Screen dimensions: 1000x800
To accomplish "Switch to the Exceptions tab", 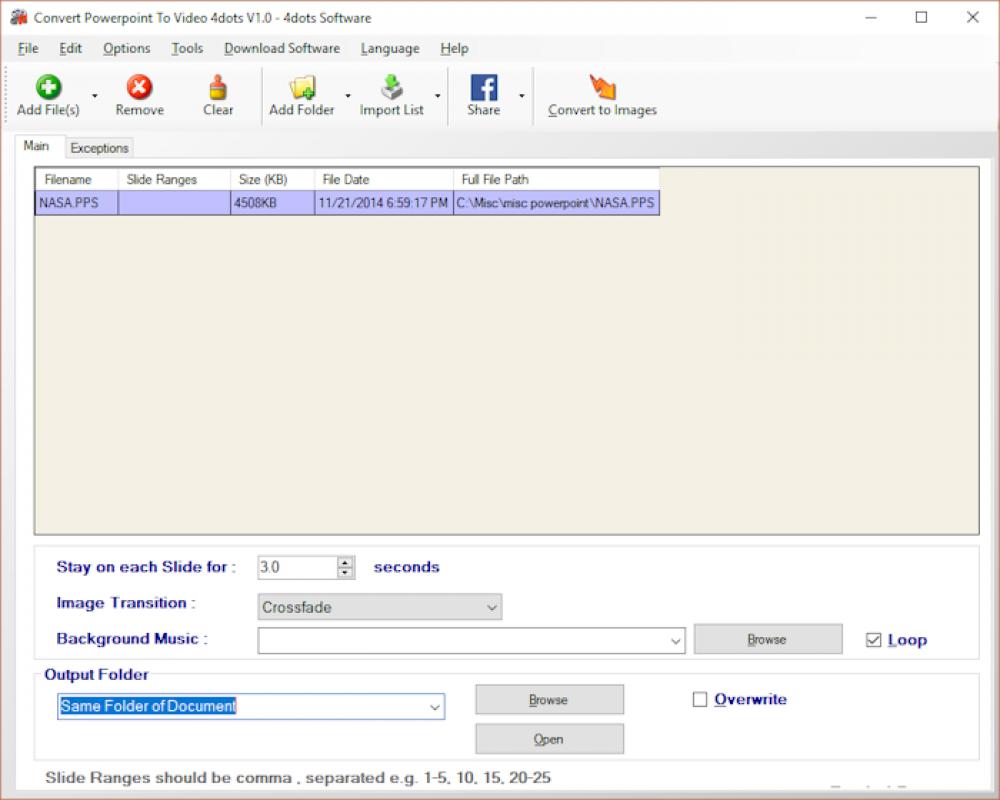I will click(99, 147).
